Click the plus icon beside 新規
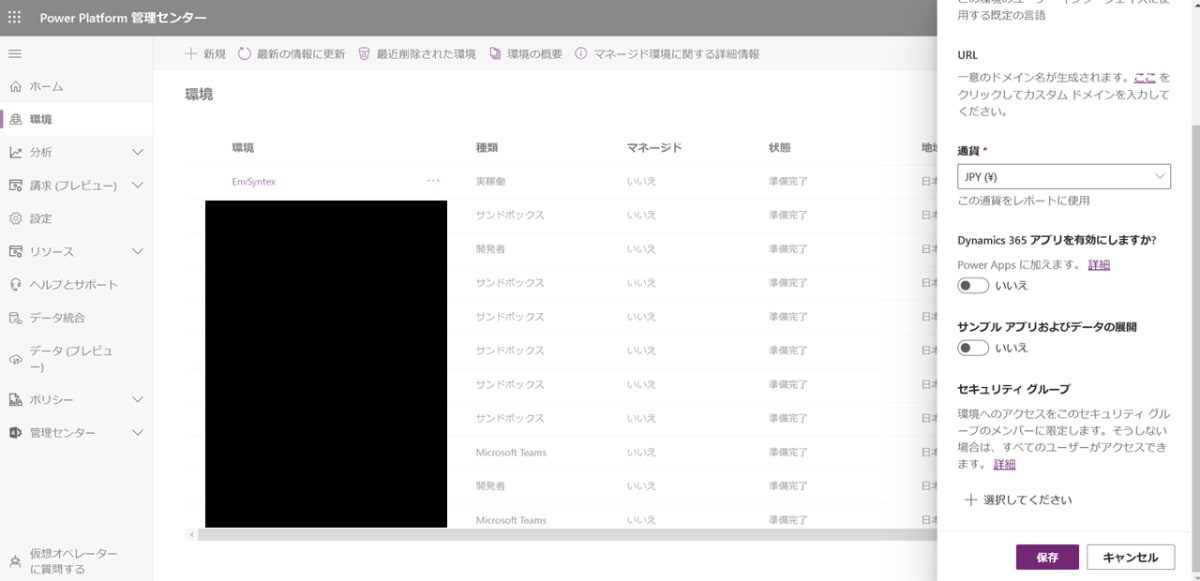 coord(191,54)
